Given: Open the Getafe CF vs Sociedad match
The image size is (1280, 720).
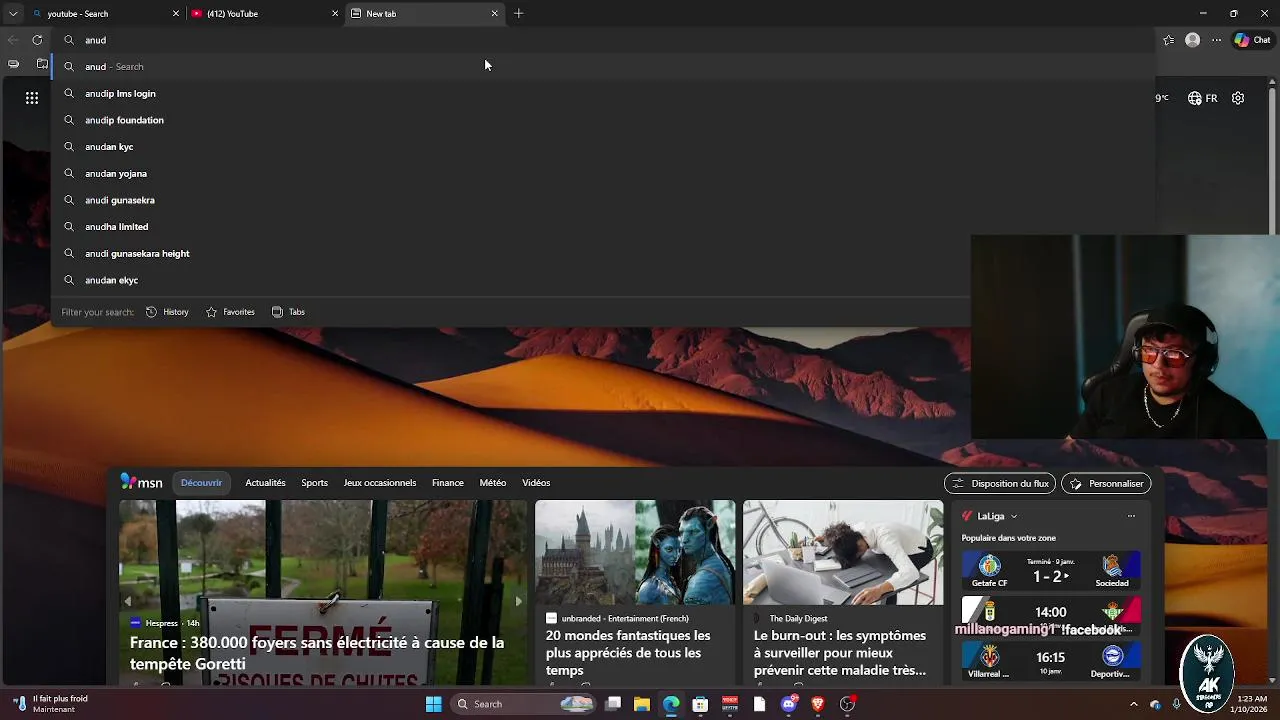Looking at the screenshot, I should click(x=1050, y=570).
